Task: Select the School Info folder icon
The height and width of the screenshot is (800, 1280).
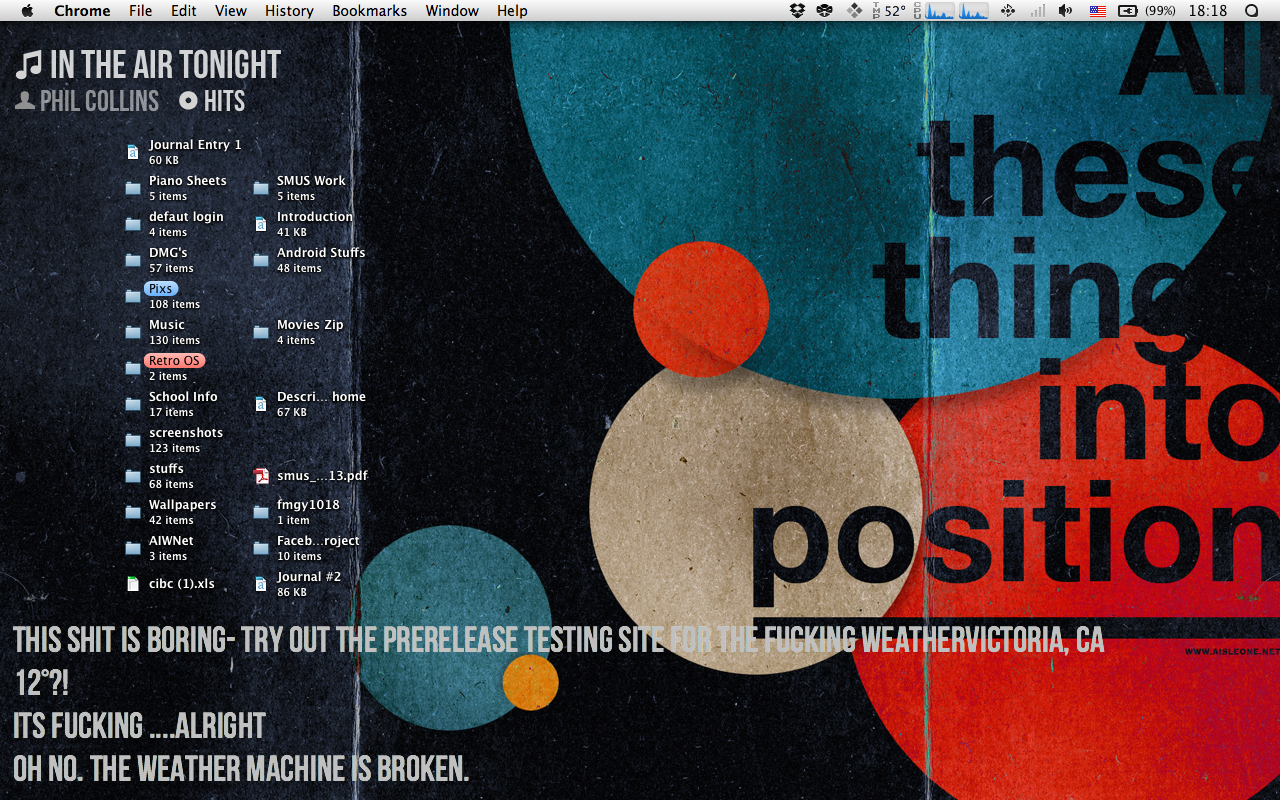Action: [x=132, y=404]
